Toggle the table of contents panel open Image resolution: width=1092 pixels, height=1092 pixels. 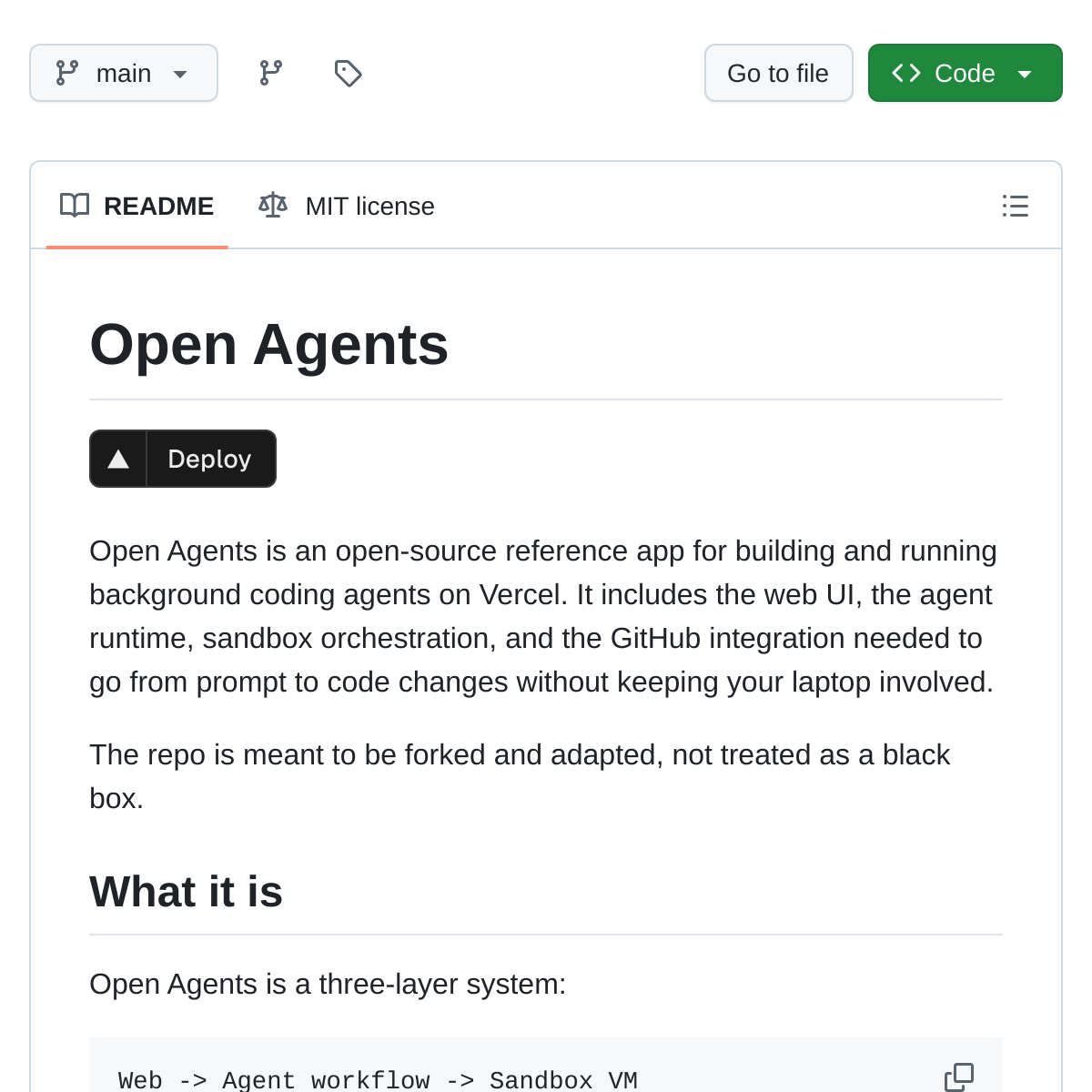pos(1016,207)
